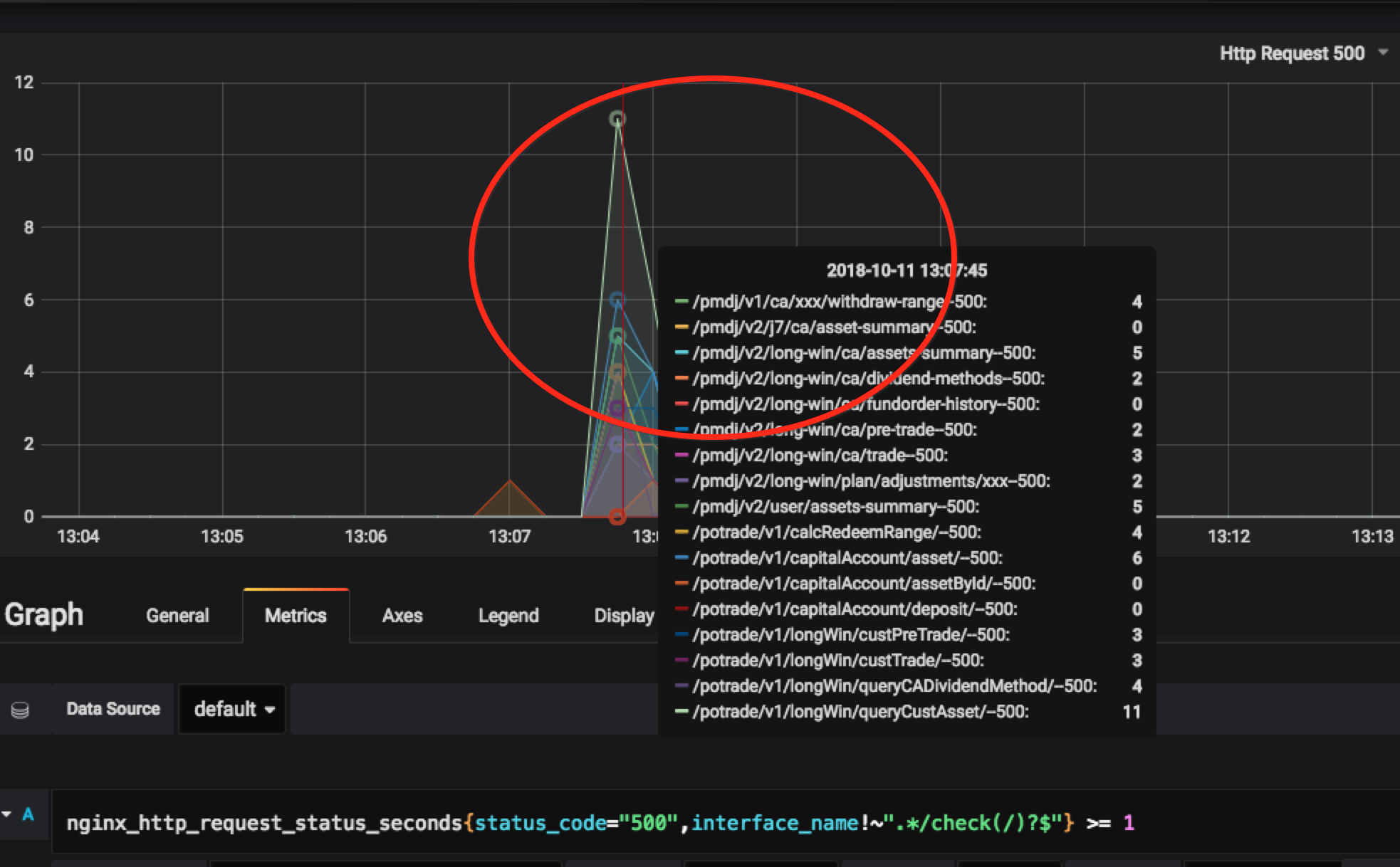Select the Metrics tab
Screen dimensions: 1400x867
(x=296, y=615)
